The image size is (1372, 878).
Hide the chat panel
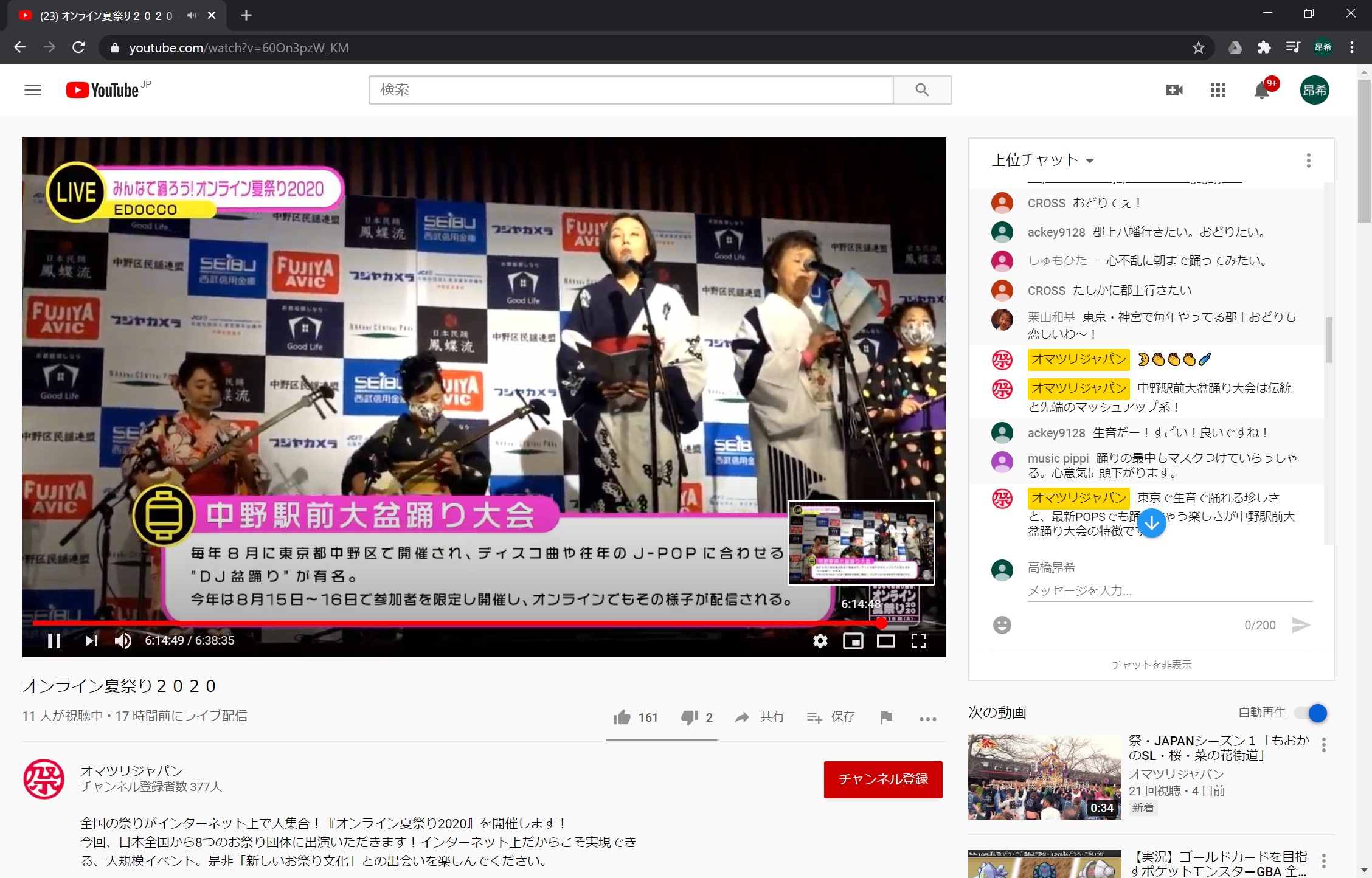(x=1151, y=665)
